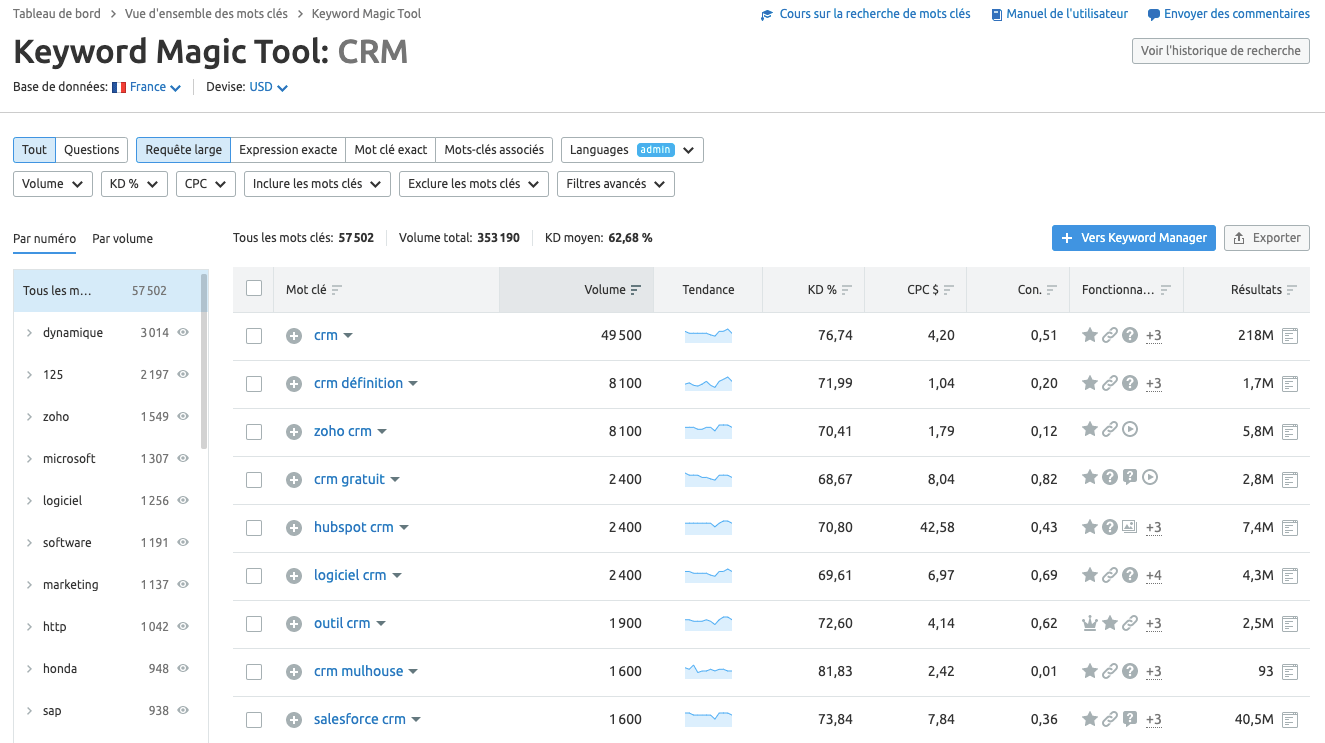
Task: Click the crown icon in 'outil crm' row
Action: pyautogui.click(x=1090, y=624)
